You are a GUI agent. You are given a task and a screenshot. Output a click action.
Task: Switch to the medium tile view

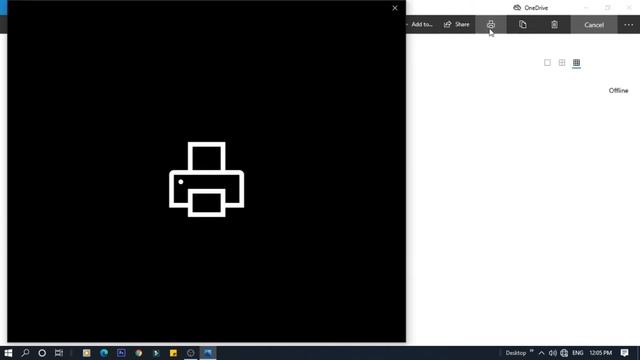[x=562, y=62]
